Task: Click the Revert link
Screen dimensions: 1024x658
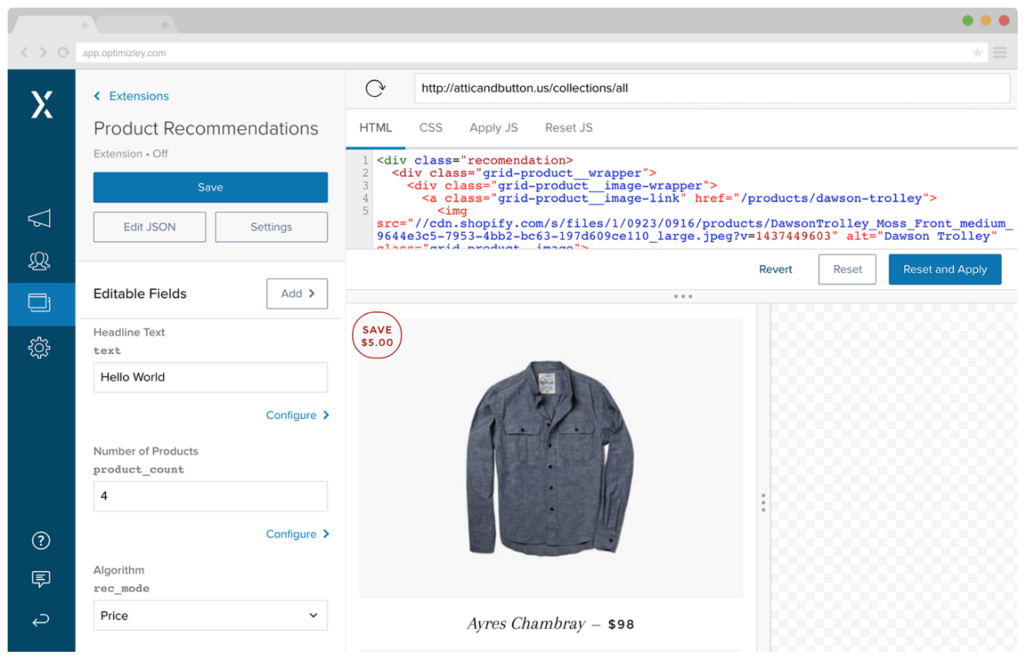Action: (775, 270)
